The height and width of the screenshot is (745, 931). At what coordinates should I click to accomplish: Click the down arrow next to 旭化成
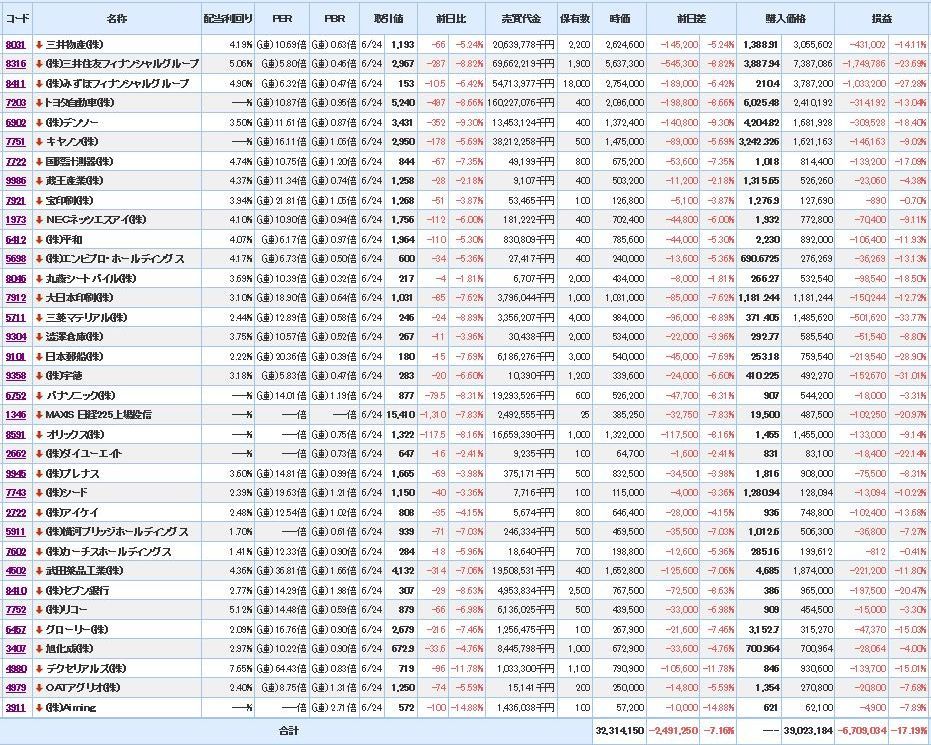click(x=38, y=648)
